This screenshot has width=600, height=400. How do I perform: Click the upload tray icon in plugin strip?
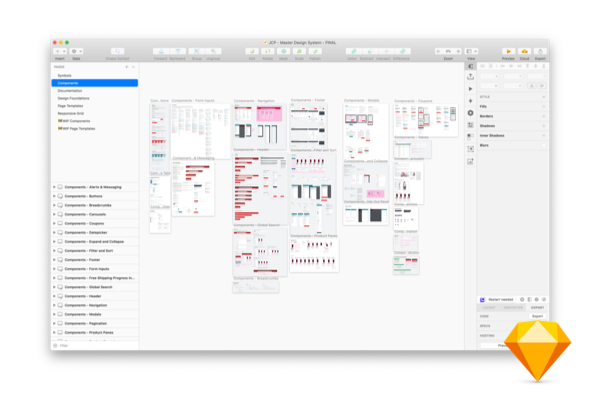471,77
